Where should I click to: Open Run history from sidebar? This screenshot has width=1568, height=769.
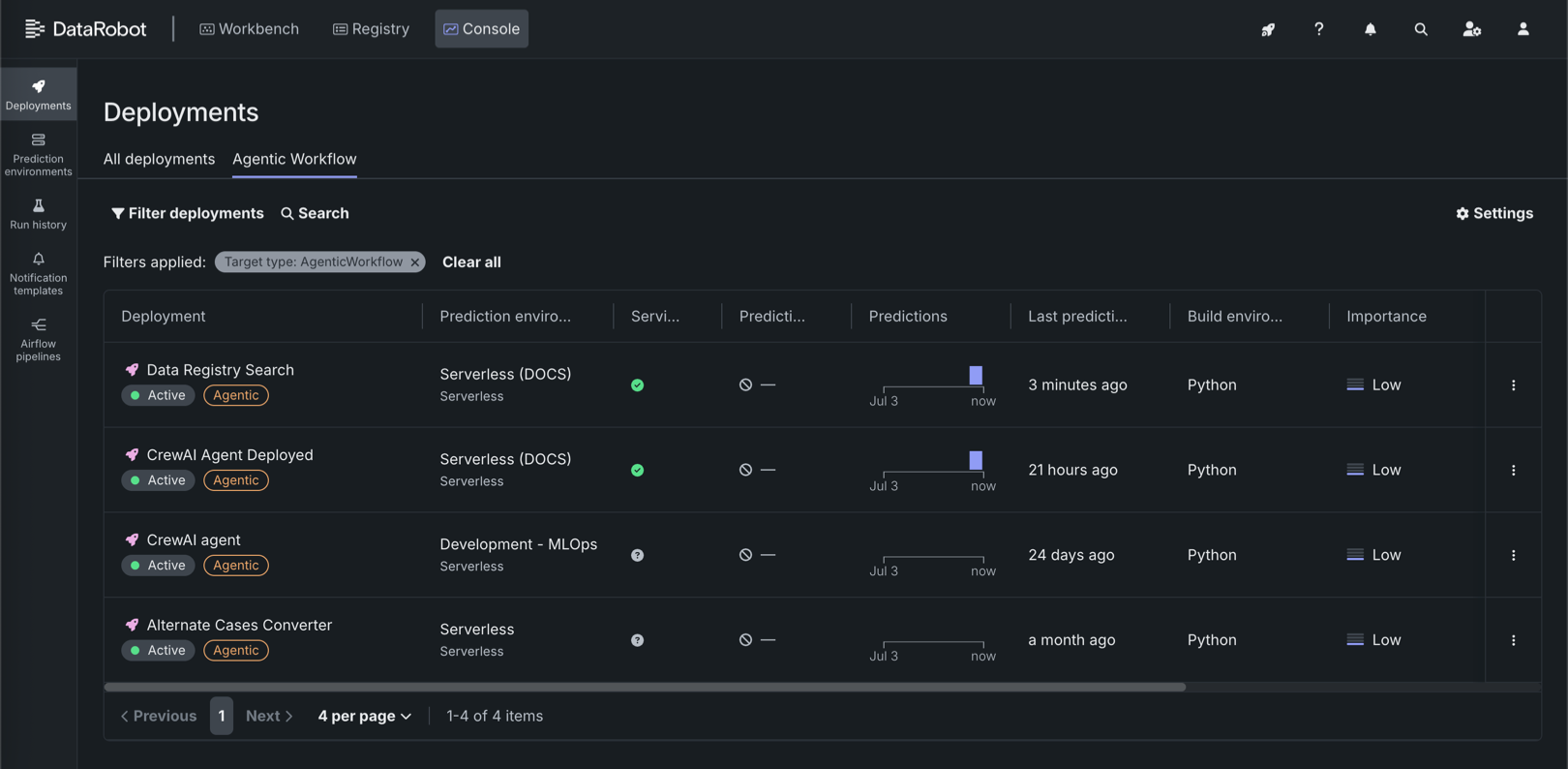38,214
